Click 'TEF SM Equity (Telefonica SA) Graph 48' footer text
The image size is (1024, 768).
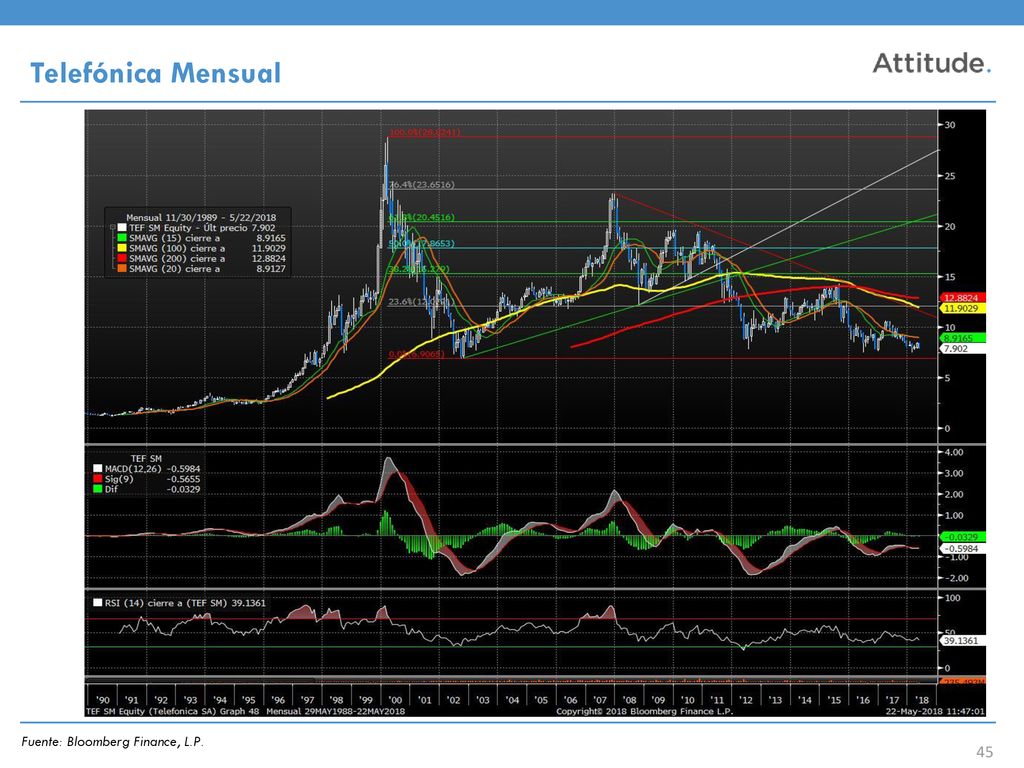point(172,711)
